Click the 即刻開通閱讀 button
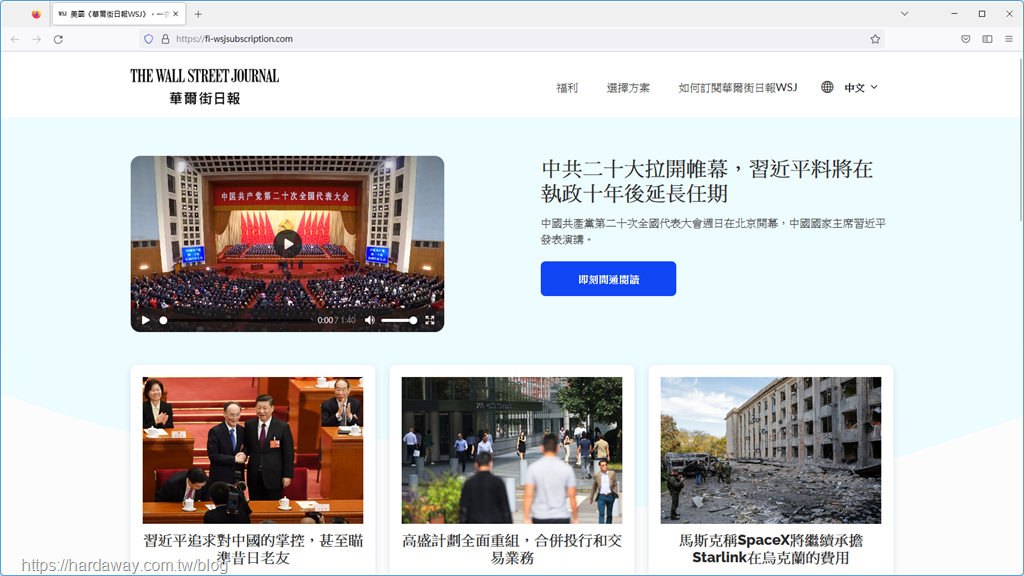 tap(608, 279)
